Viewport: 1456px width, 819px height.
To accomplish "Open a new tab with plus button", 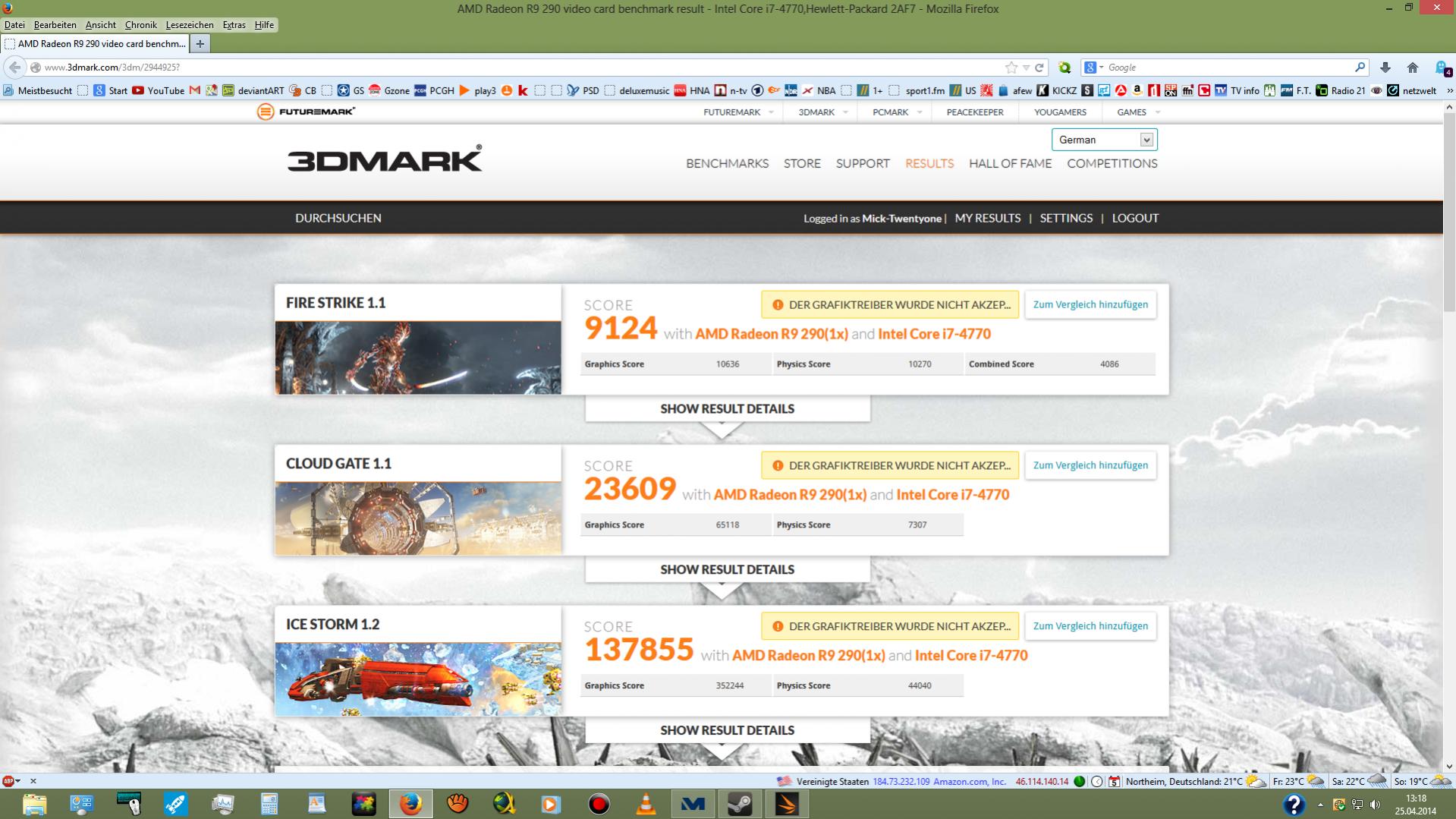I will click(x=200, y=44).
